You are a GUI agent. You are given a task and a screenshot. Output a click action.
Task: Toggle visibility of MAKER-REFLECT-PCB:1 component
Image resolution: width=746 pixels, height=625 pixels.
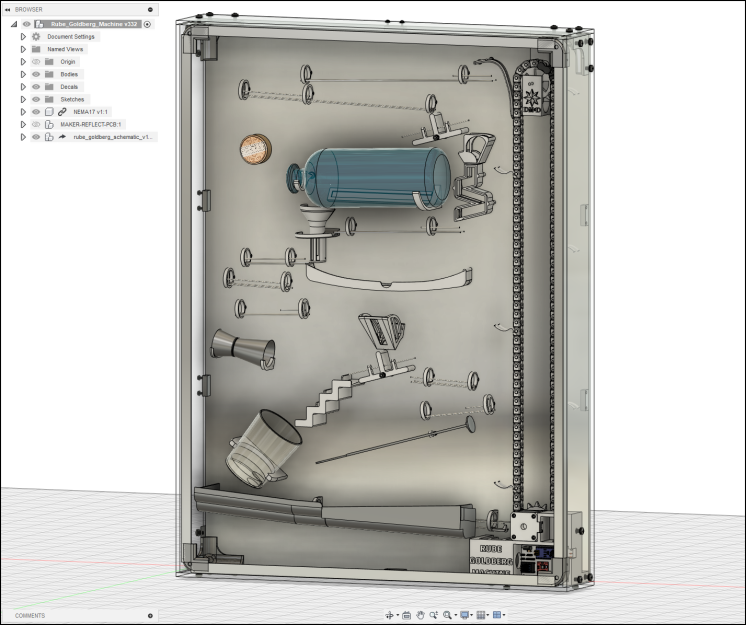(36, 125)
